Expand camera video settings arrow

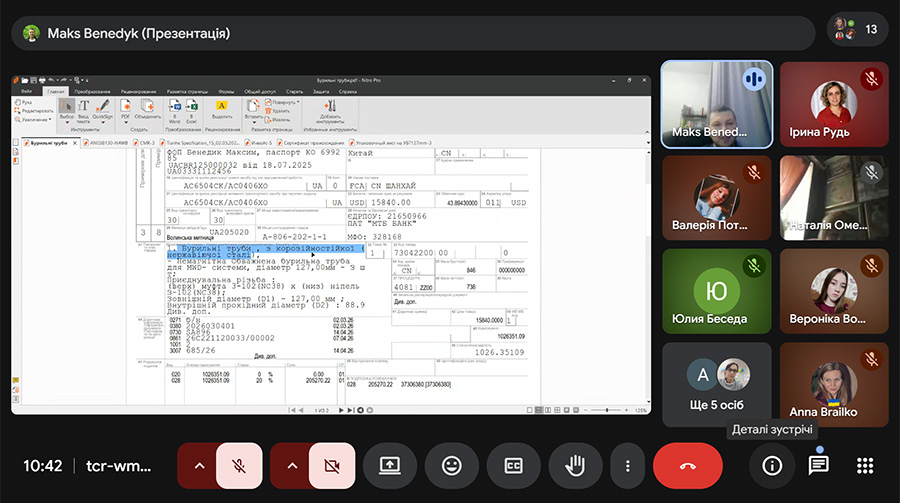pos(291,466)
